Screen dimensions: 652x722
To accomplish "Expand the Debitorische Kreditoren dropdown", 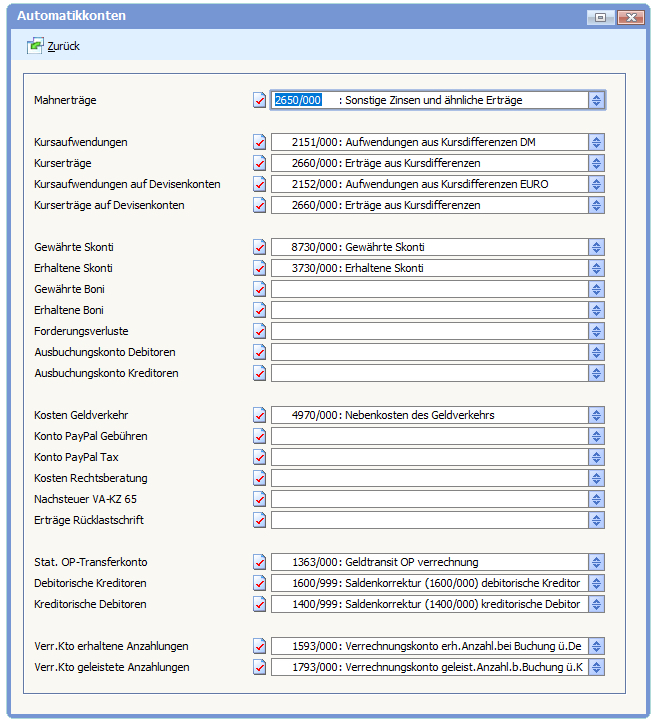I will click(596, 583).
